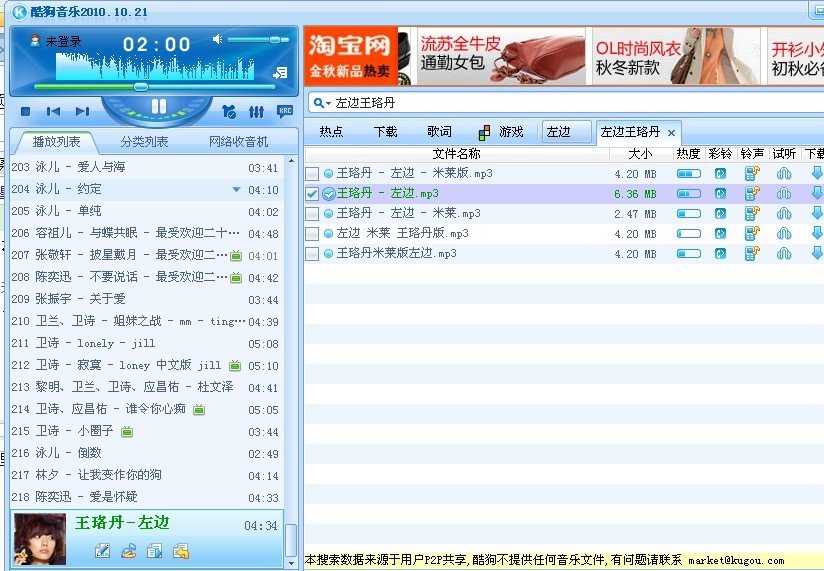
Task: Open the search type dropdown arrow
Action: pos(328,103)
